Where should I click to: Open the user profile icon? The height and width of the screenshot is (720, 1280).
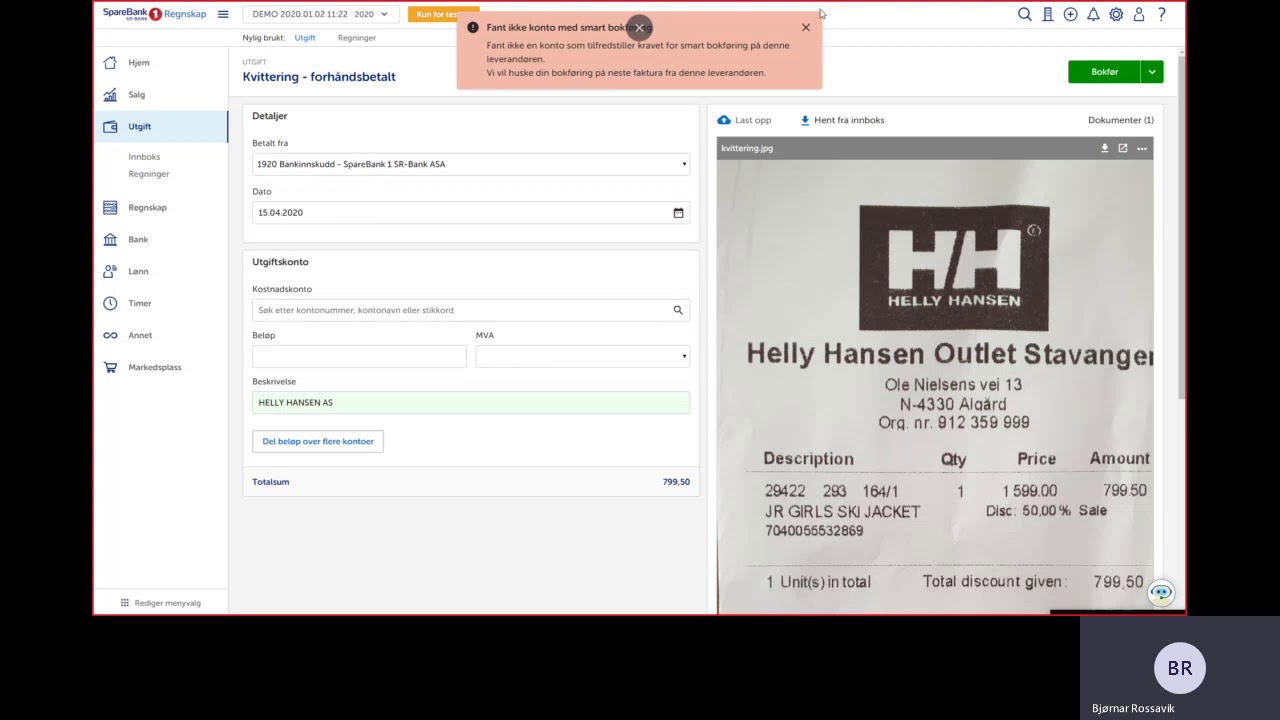(1139, 14)
